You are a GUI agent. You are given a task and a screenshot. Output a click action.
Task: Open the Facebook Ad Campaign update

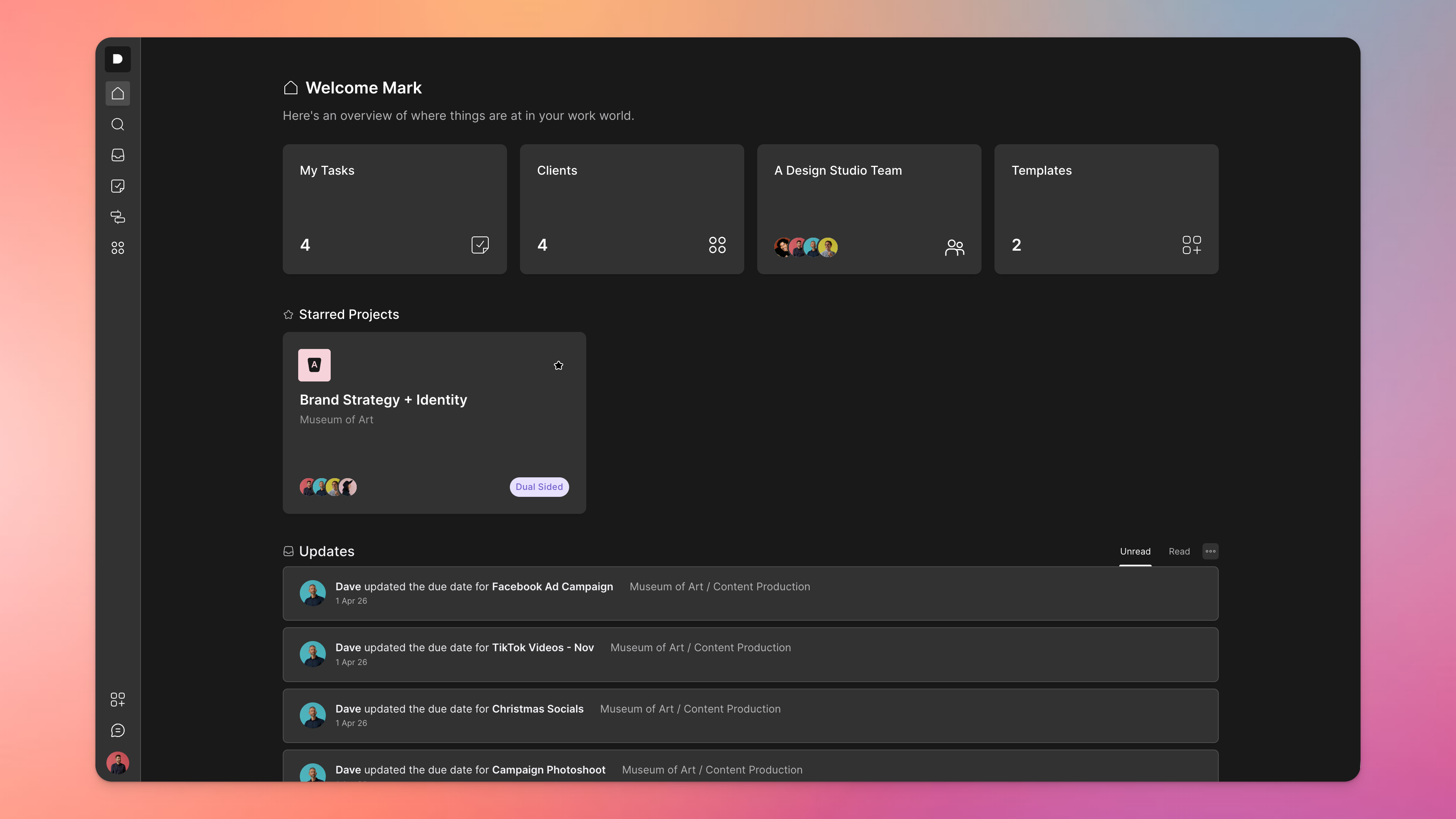point(751,594)
